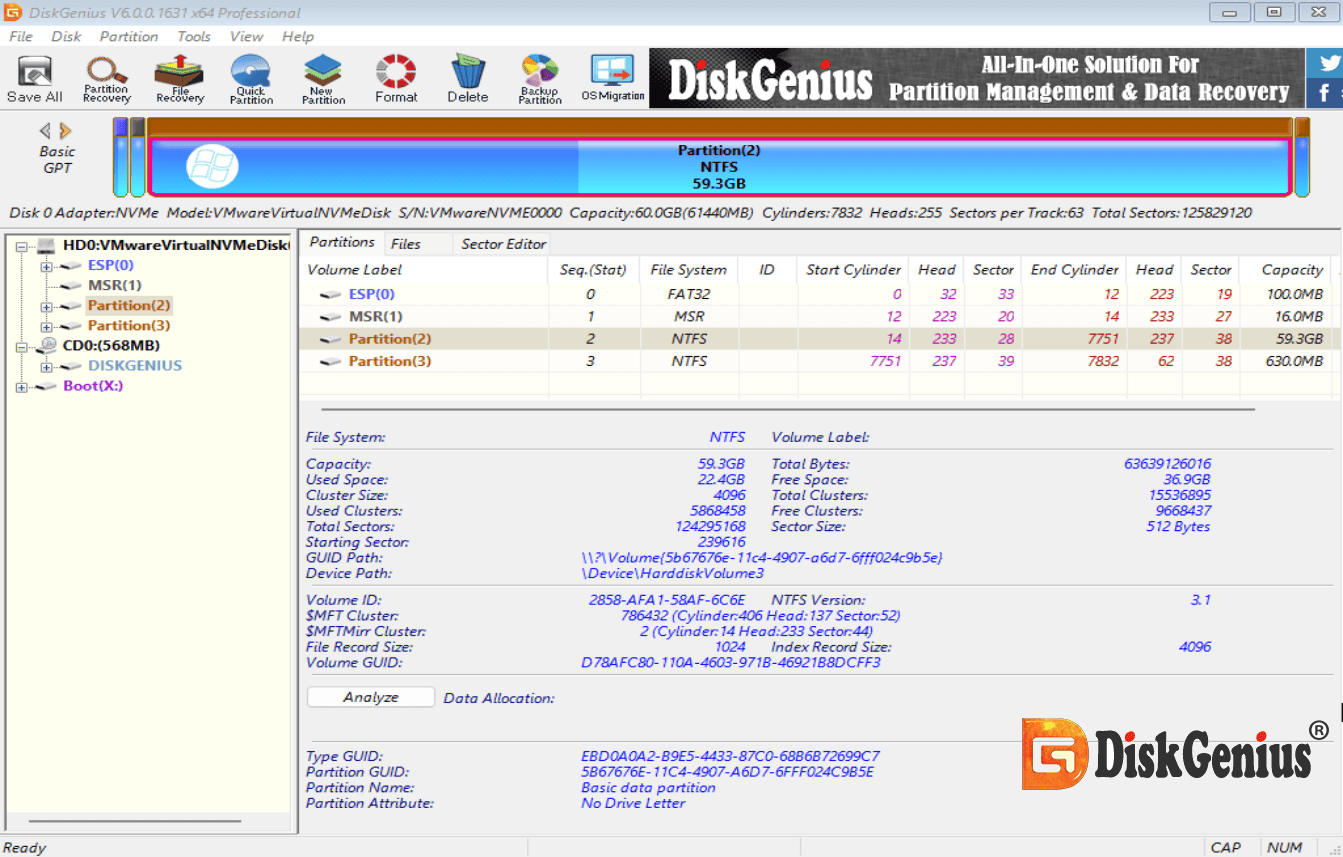Open the Partition Recovery tool
This screenshot has height=857, width=1343.
[x=106, y=79]
